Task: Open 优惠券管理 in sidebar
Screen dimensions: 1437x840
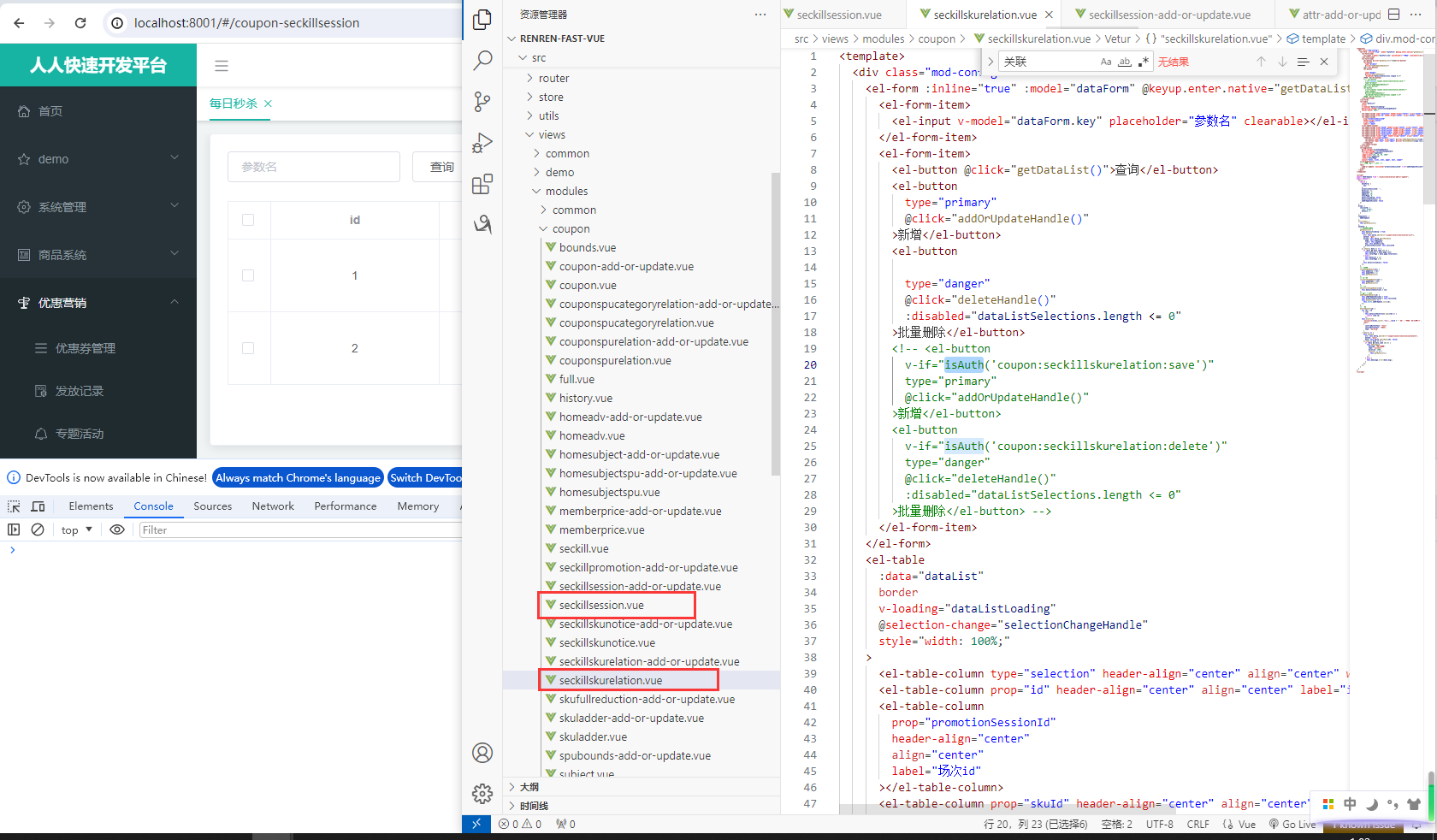Action: click(98, 348)
